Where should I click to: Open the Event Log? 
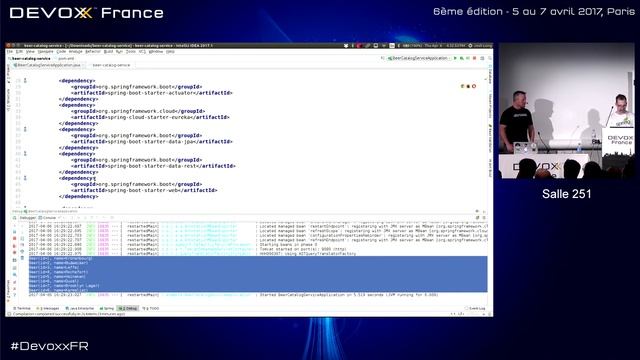[x=475, y=308]
